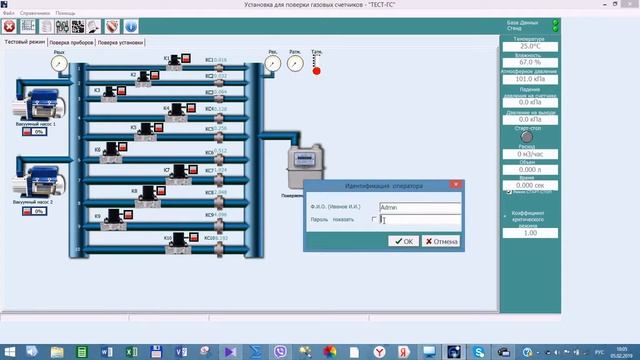Screen dimensions: 640x360
Task: Open Word from the taskbar
Action: click(107, 351)
